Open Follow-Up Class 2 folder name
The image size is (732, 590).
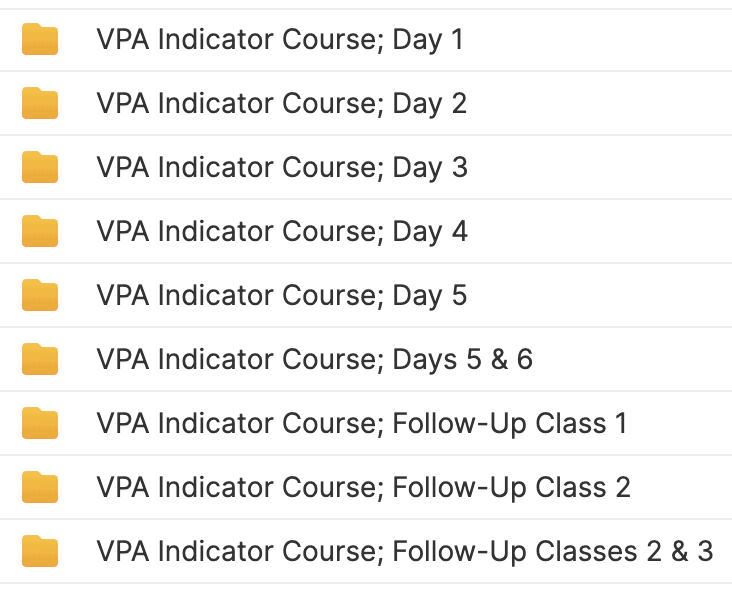363,488
